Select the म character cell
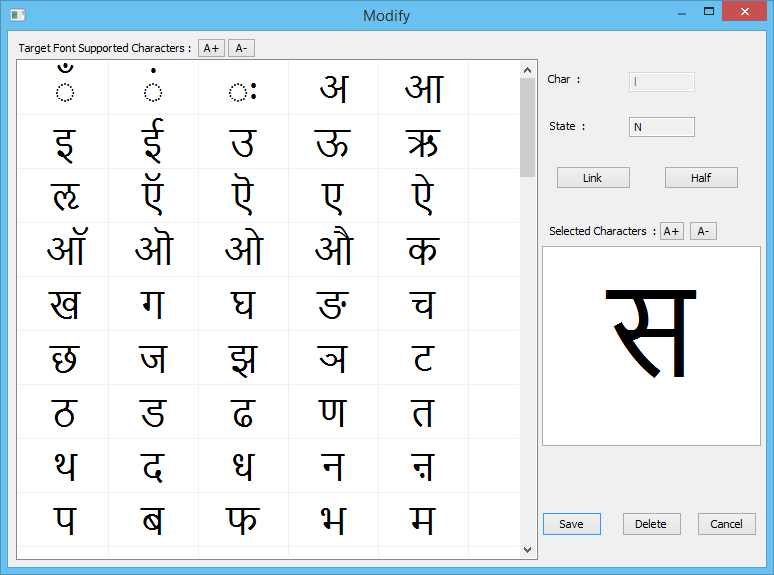Screen dimensions: 774x575 pyautogui.click(x=423, y=519)
